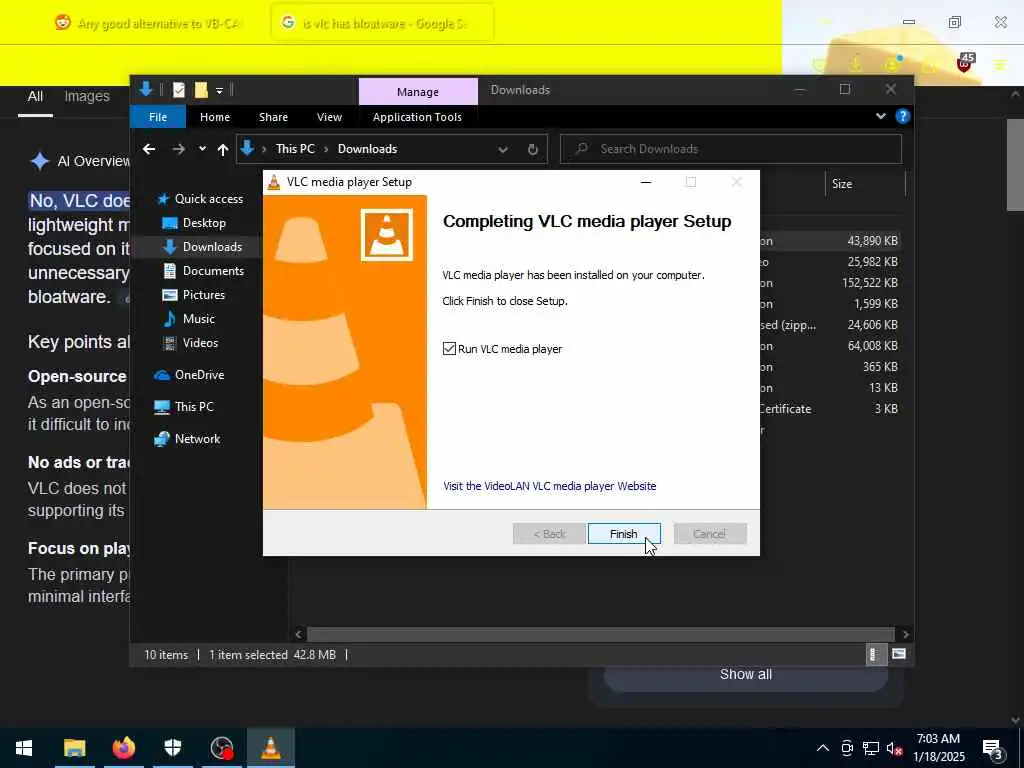Viewport: 1024px width, 768px height.
Task: Switch to large icons view layout
Action: point(899,654)
